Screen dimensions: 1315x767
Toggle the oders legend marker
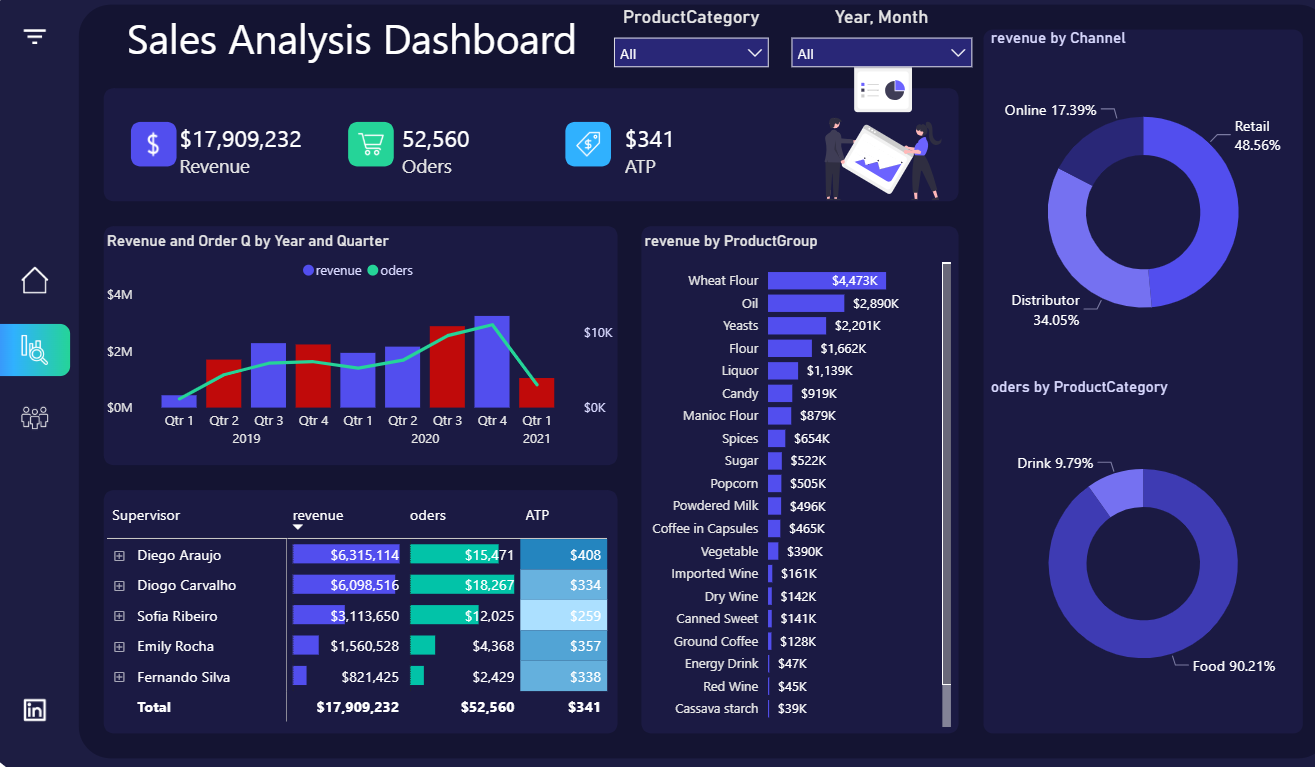tap(373, 270)
